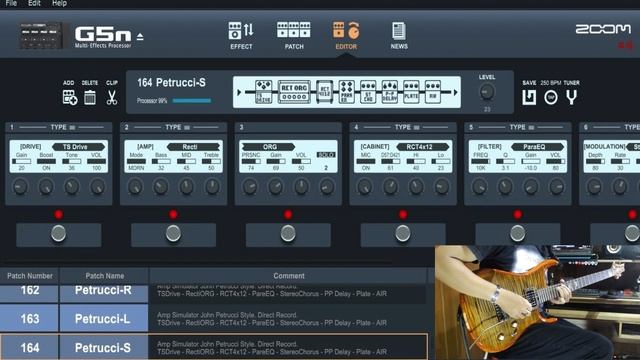The height and width of the screenshot is (360, 640).
Task: Open TYPE selector for slot 5
Action: click(521, 127)
